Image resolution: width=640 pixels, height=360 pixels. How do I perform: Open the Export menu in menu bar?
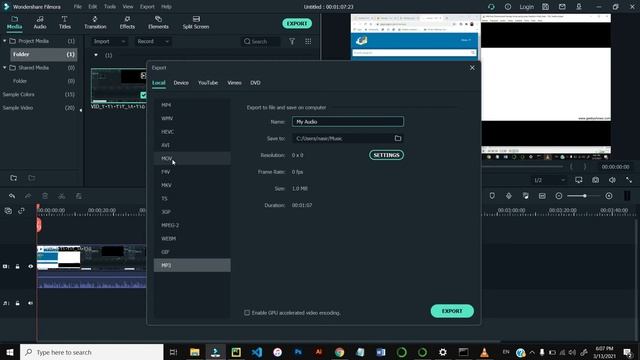(147, 7)
